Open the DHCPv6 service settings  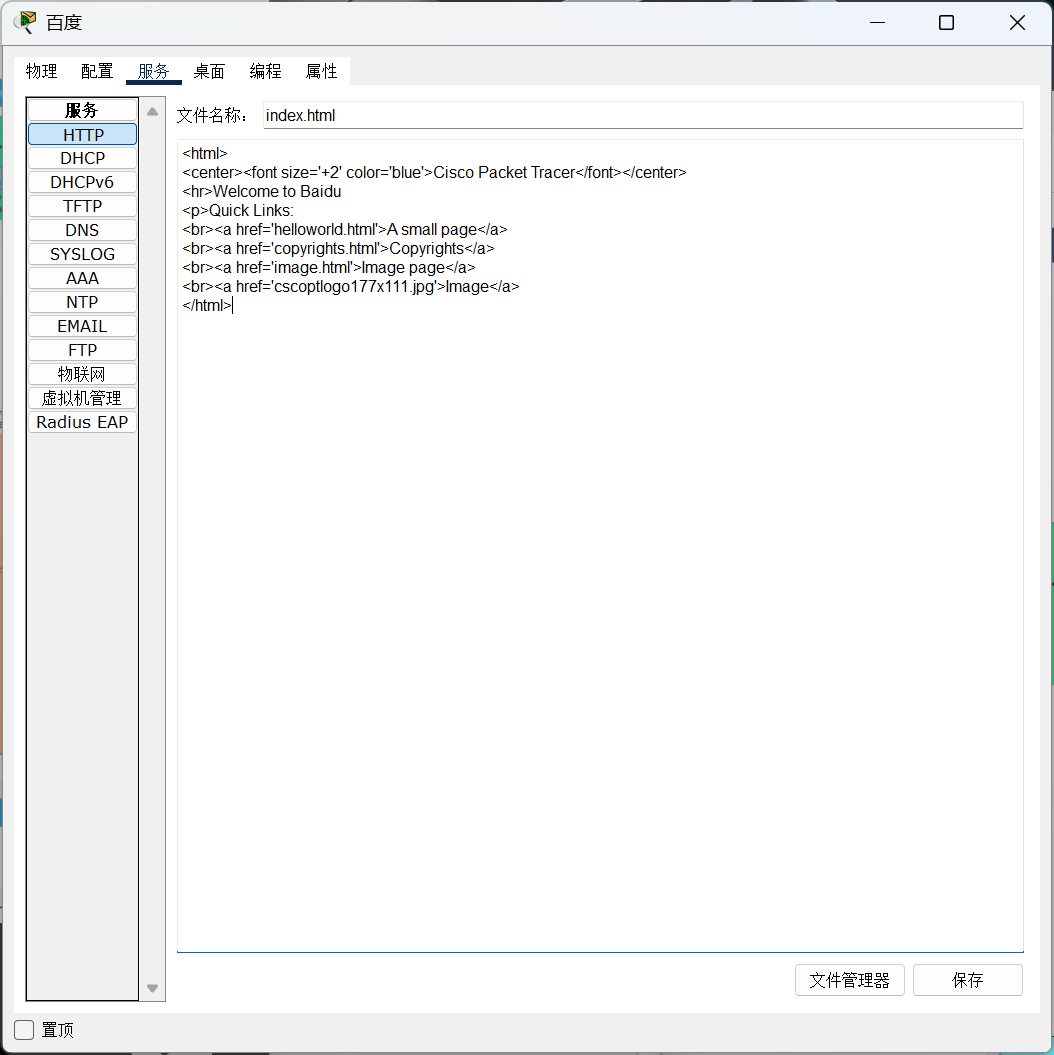(83, 182)
